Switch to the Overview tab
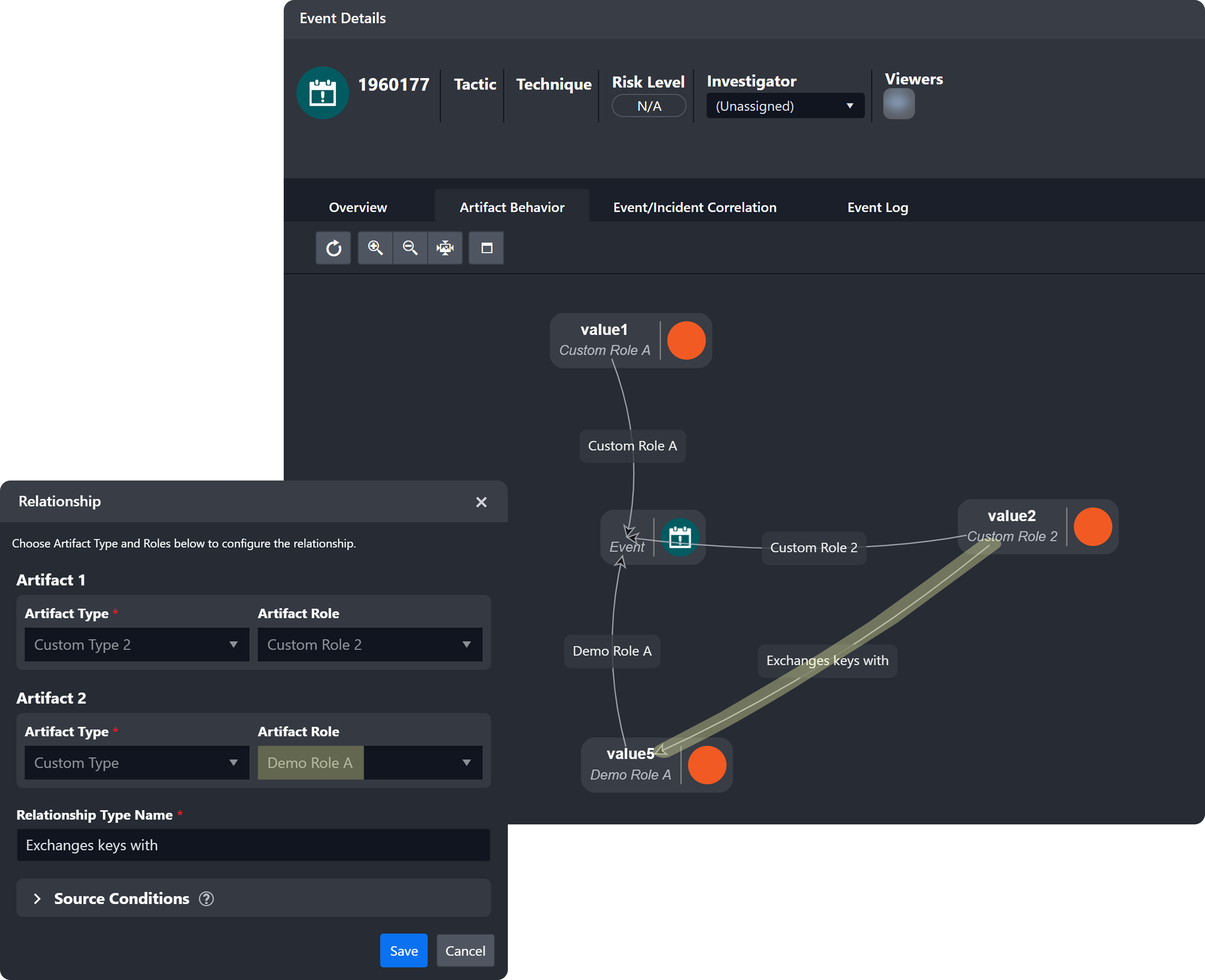Viewport: 1205px width, 980px height. coord(358,207)
